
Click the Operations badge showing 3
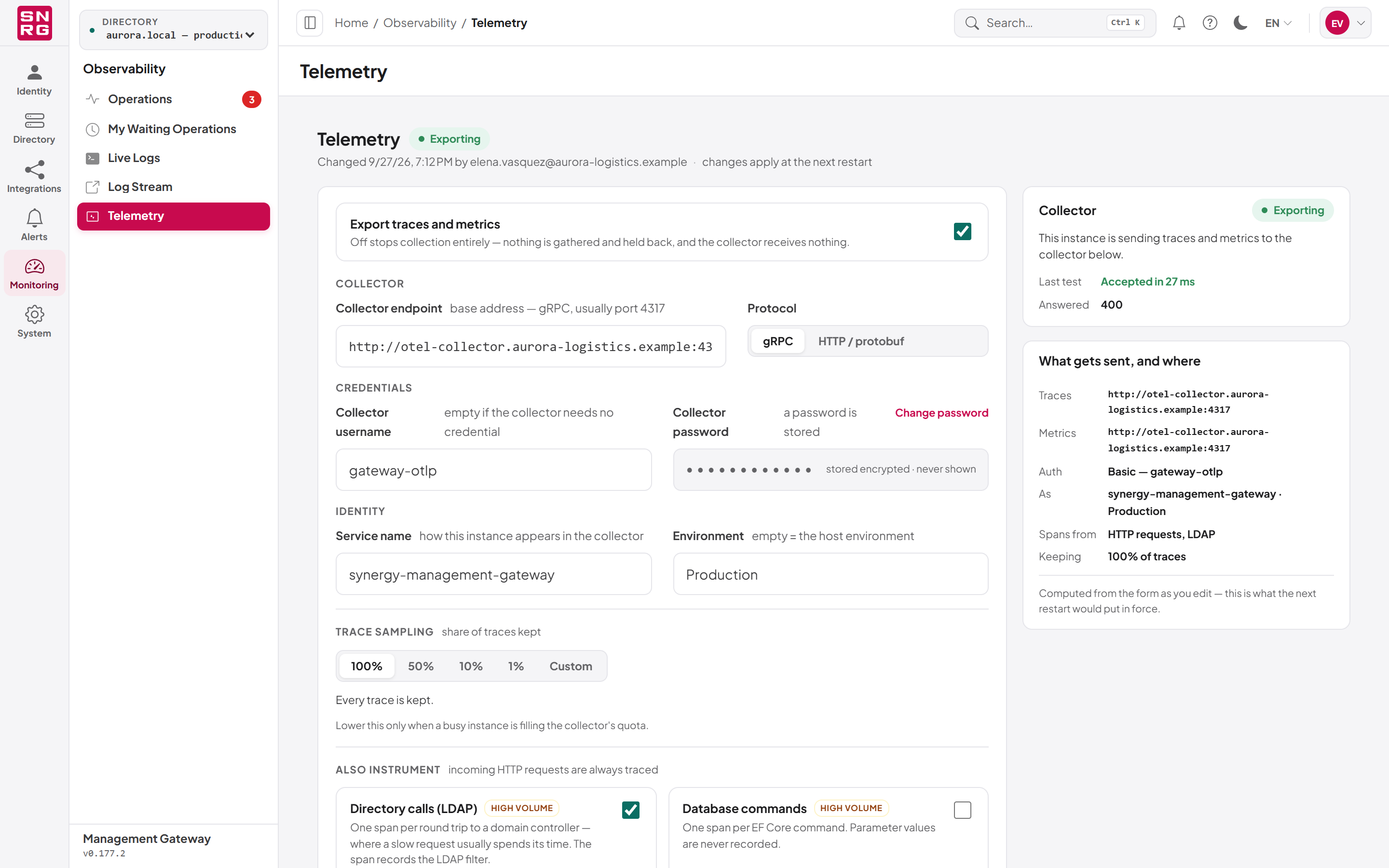click(x=251, y=99)
